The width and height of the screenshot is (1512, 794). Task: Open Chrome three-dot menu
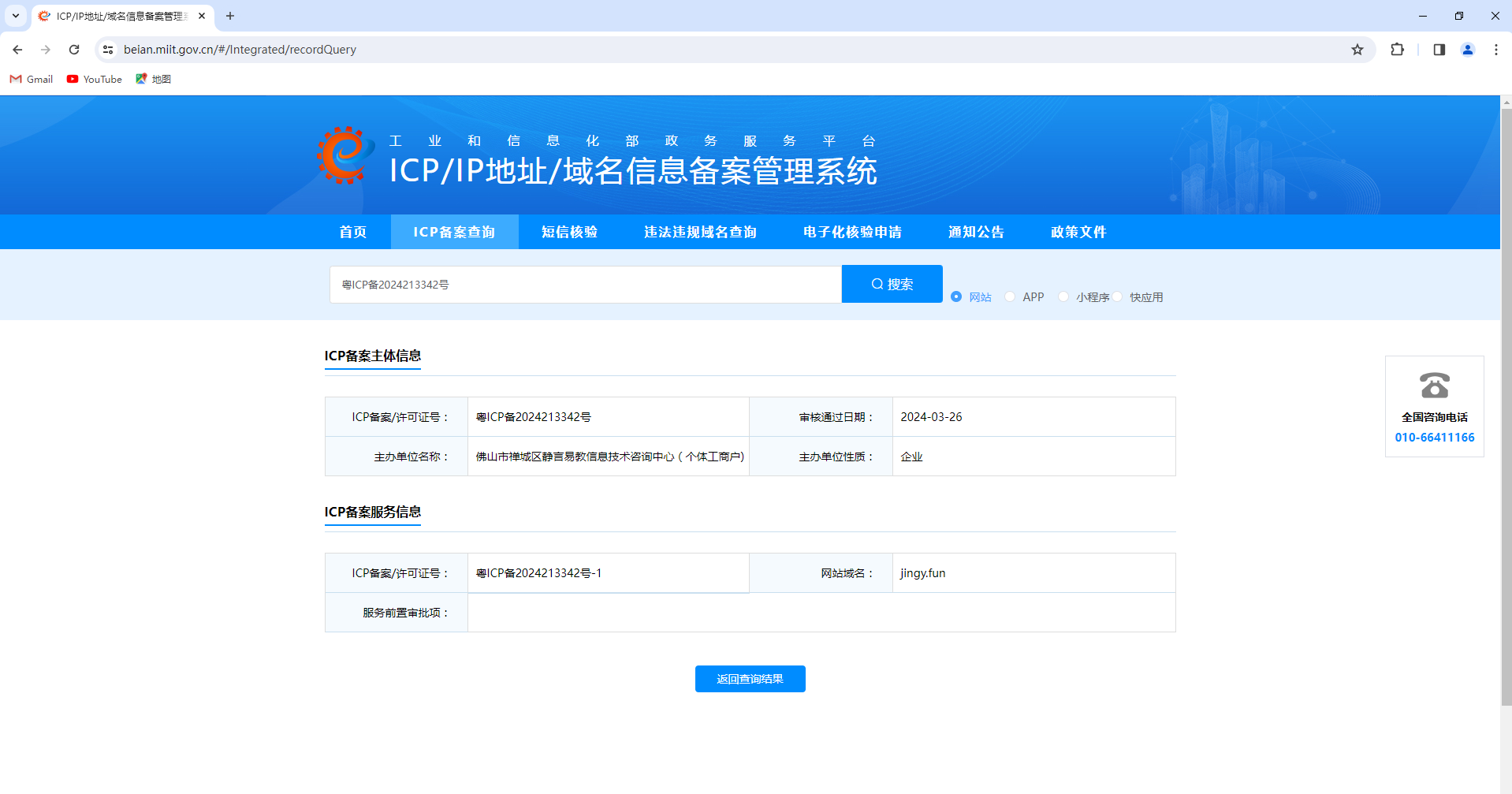(x=1495, y=50)
